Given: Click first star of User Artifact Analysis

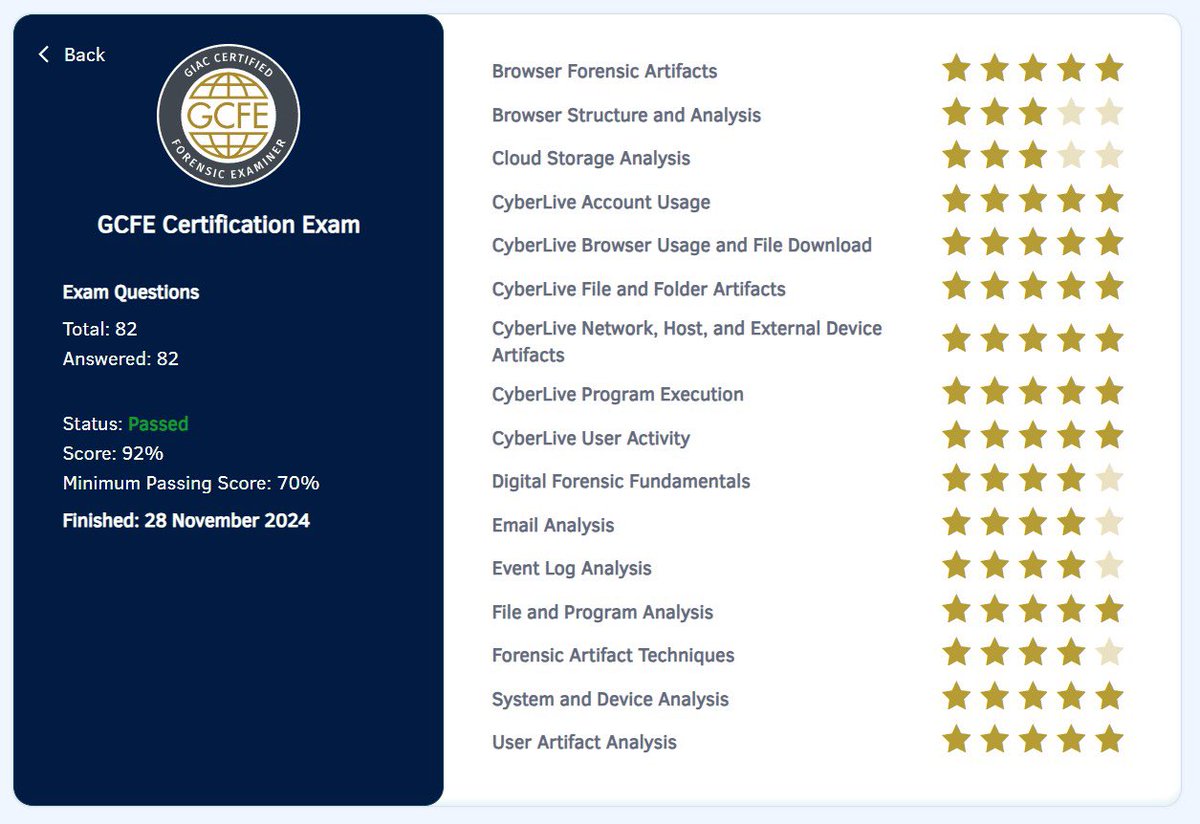Looking at the screenshot, I should click(957, 739).
